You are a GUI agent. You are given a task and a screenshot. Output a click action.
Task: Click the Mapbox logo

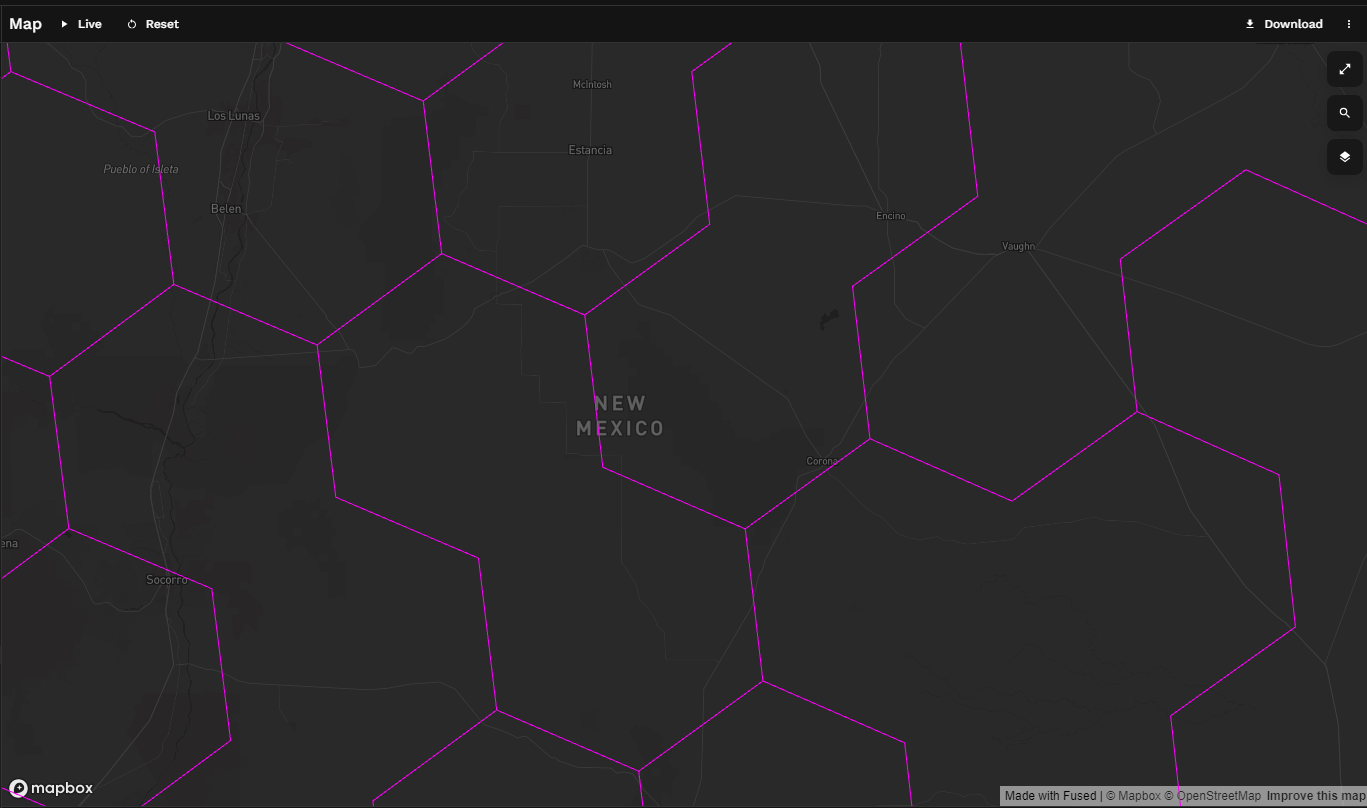click(51, 788)
